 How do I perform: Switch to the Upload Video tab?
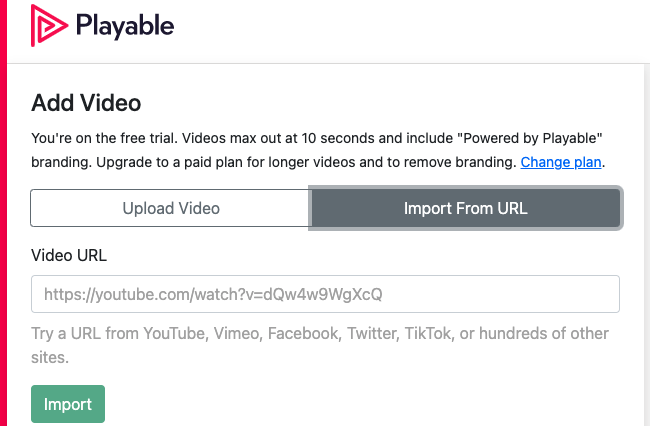pos(171,208)
